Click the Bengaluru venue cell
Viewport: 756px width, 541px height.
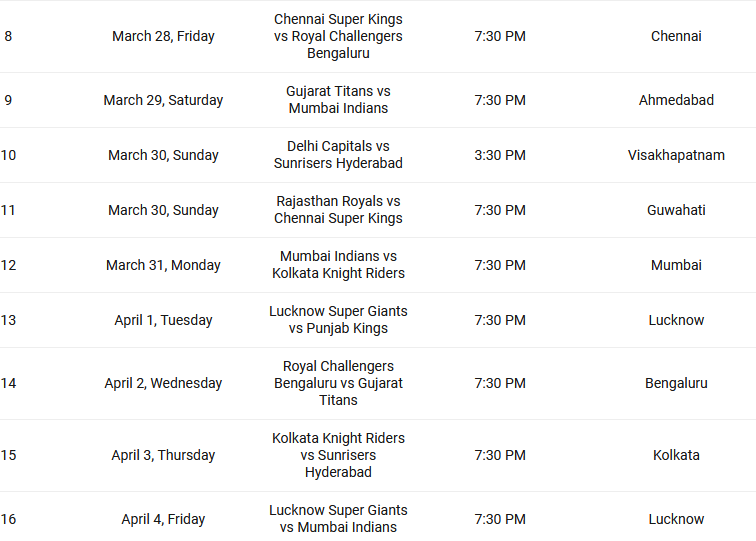(676, 383)
